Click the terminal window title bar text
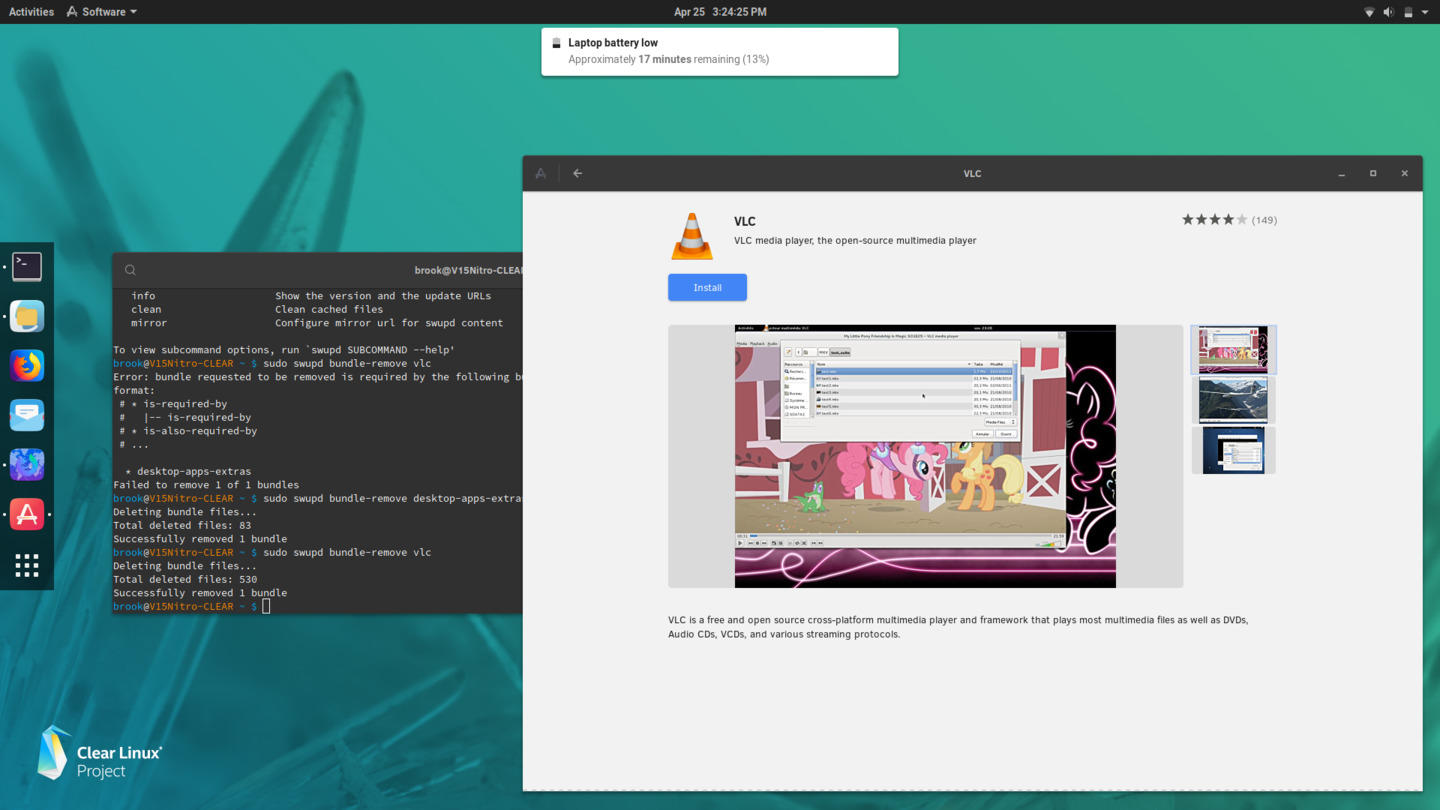The width and height of the screenshot is (1440, 810). (x=468, y=270)
